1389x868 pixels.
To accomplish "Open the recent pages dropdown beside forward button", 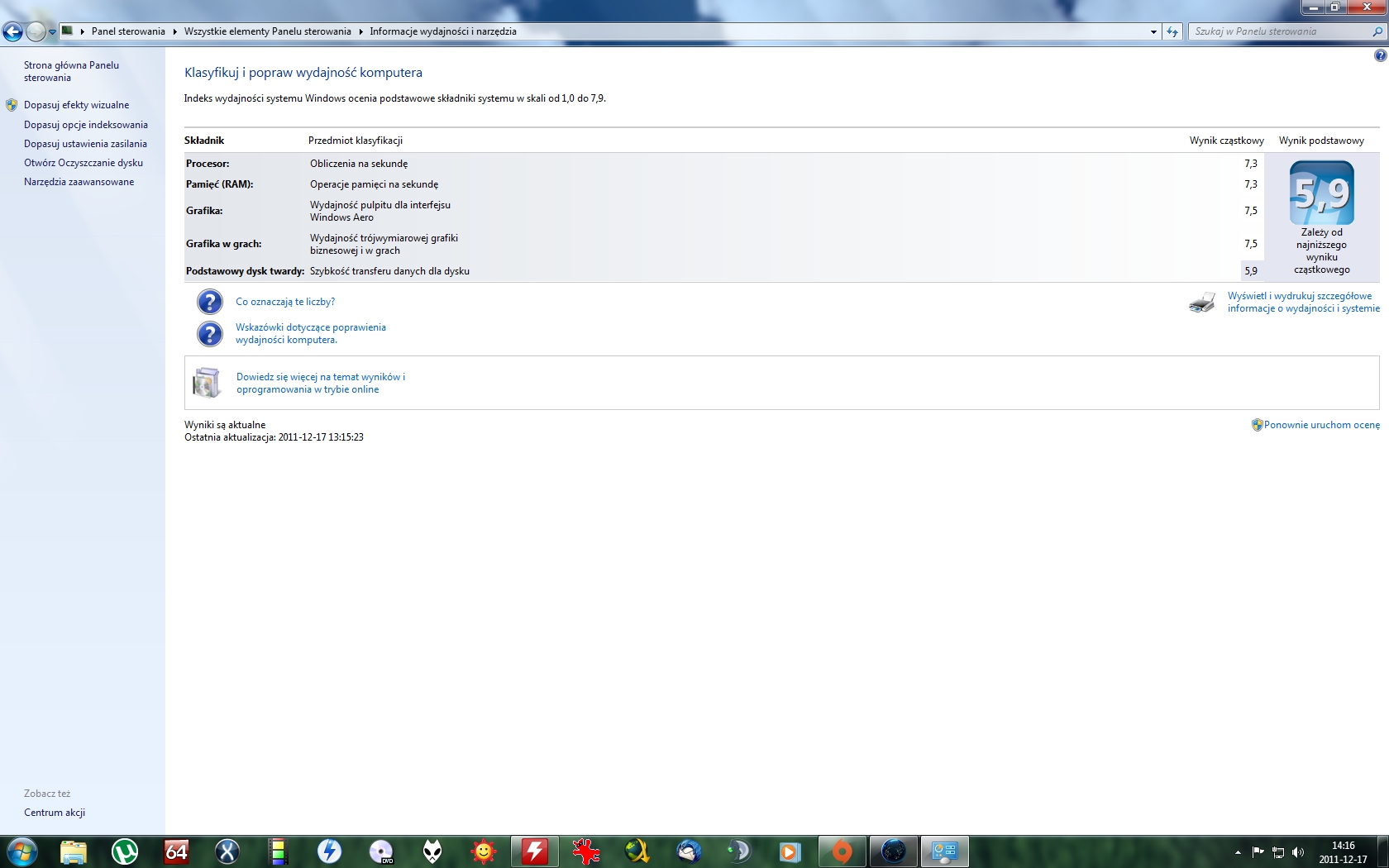I will (52, 32).
